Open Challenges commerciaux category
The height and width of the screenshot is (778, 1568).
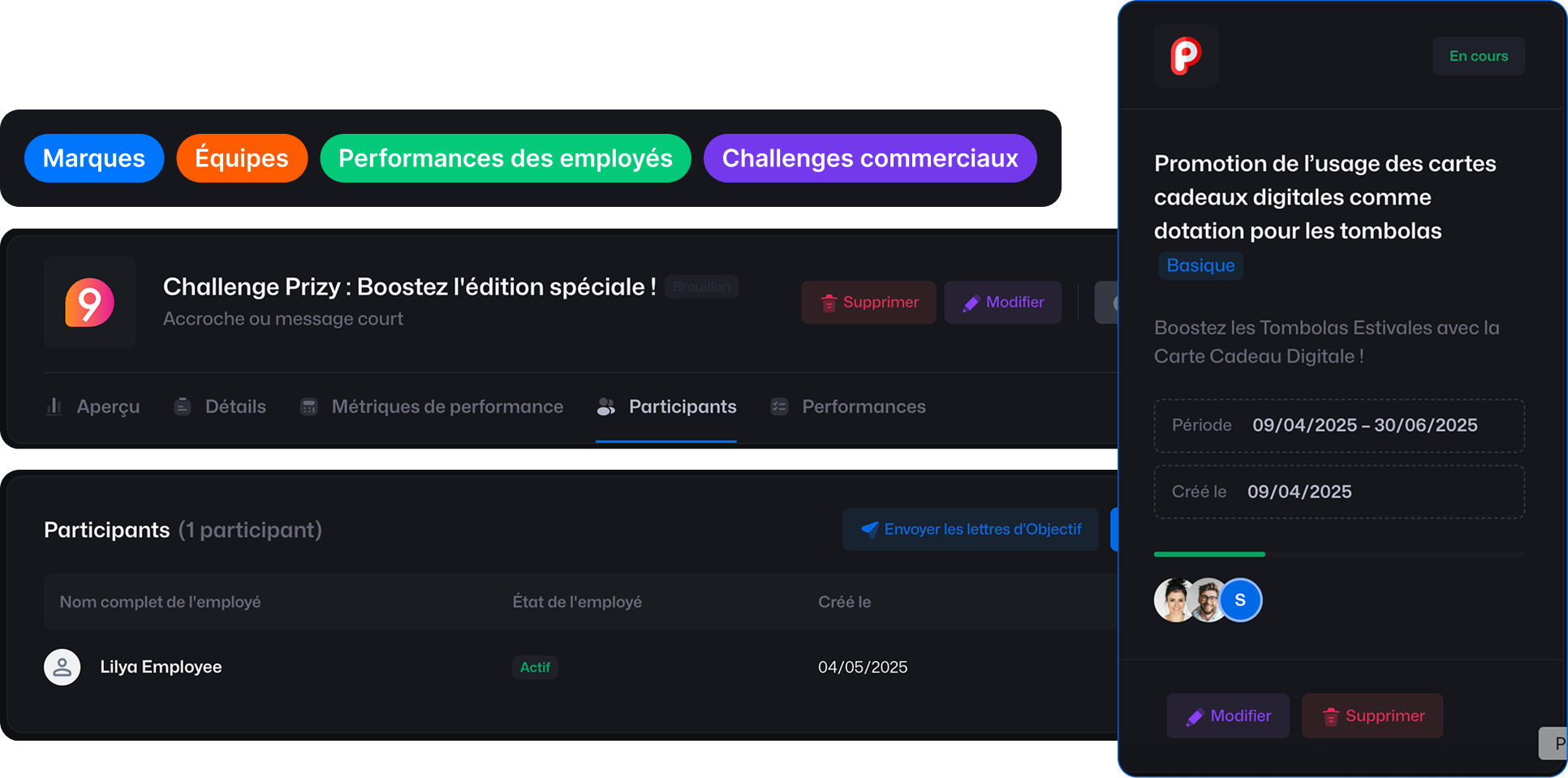tap(870, 158)
